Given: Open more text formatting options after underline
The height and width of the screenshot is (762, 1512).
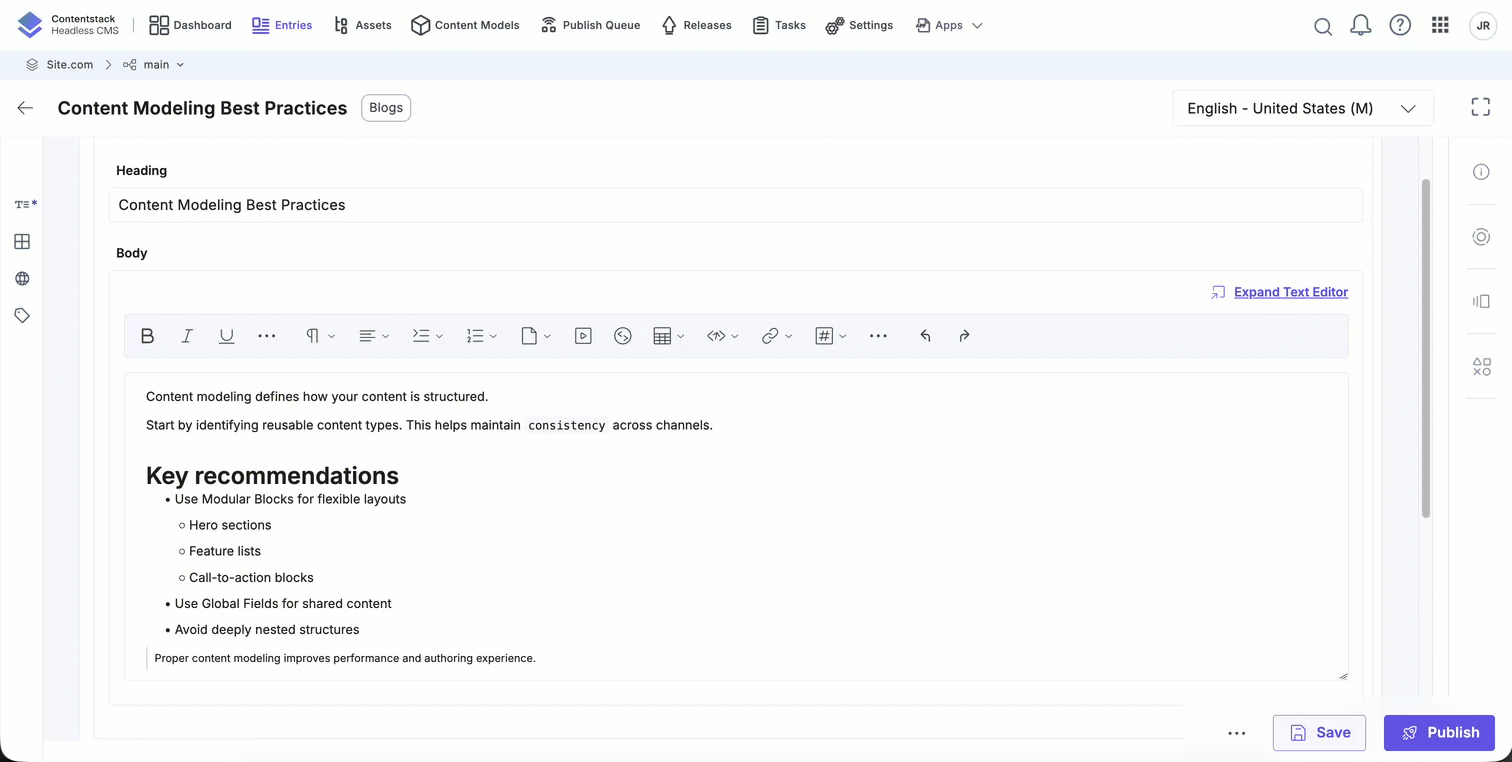Looking at the screenshot, I should click(x=267, y=336).
